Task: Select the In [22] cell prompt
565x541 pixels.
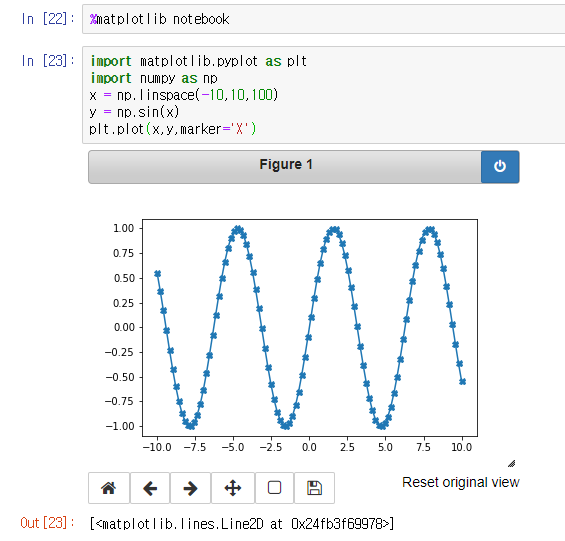Action: tap(48, 19)
